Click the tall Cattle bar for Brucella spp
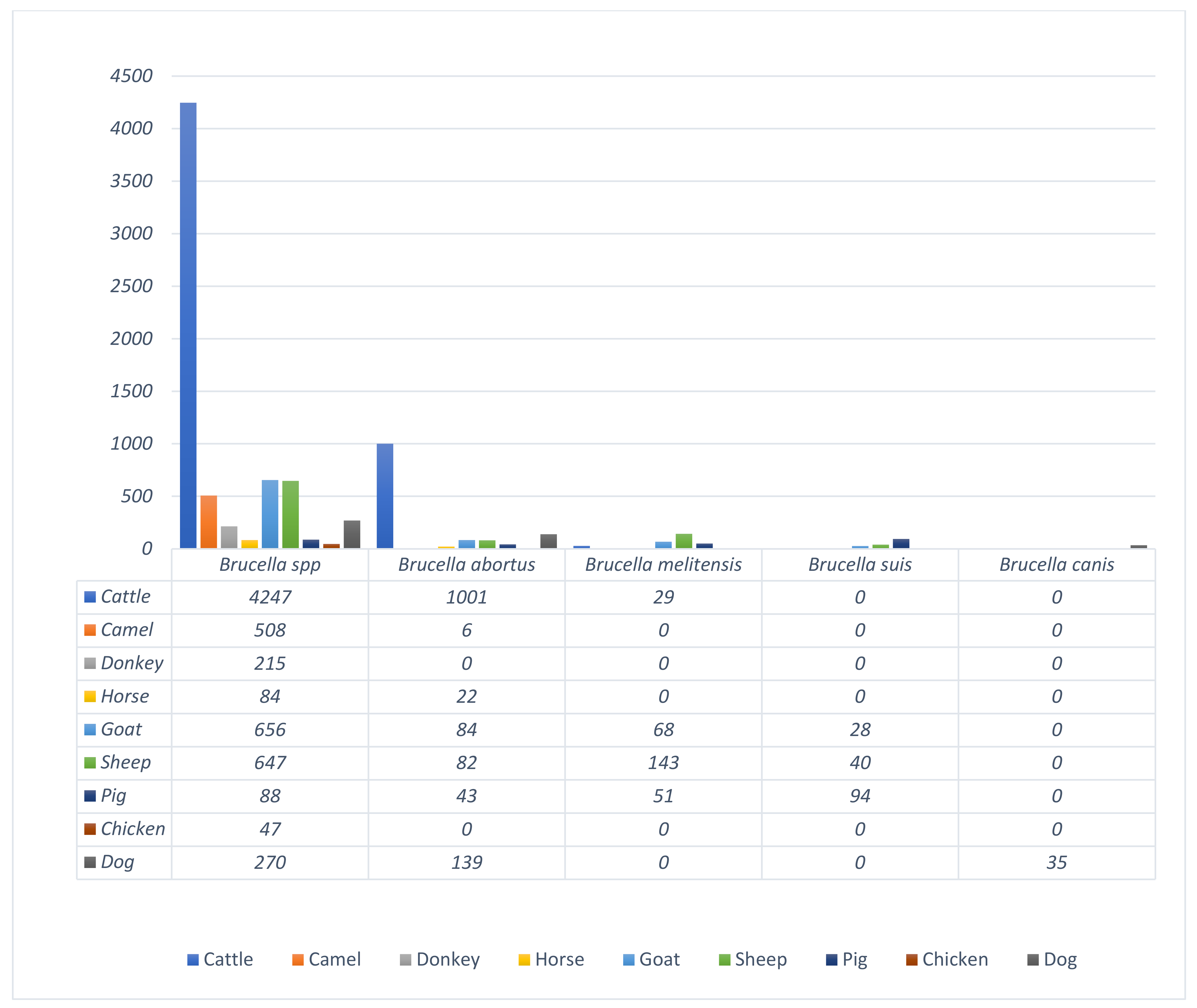Image resolution: width=1197 pixels, height=1008 pixels. [x=188, y=326]
